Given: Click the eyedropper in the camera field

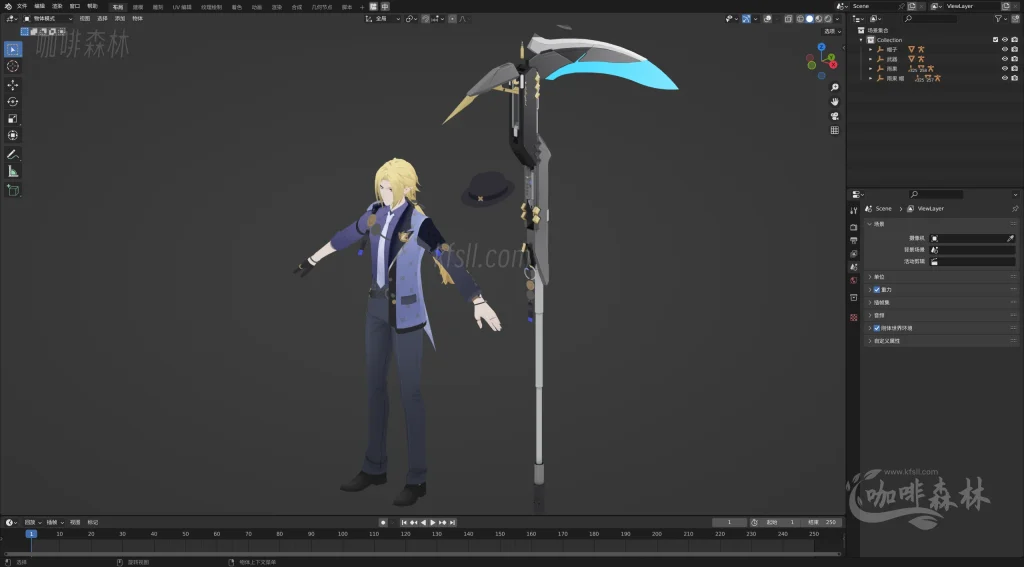Looking at the screenshot, I should pyautogui.click(x=1010, y=238).
